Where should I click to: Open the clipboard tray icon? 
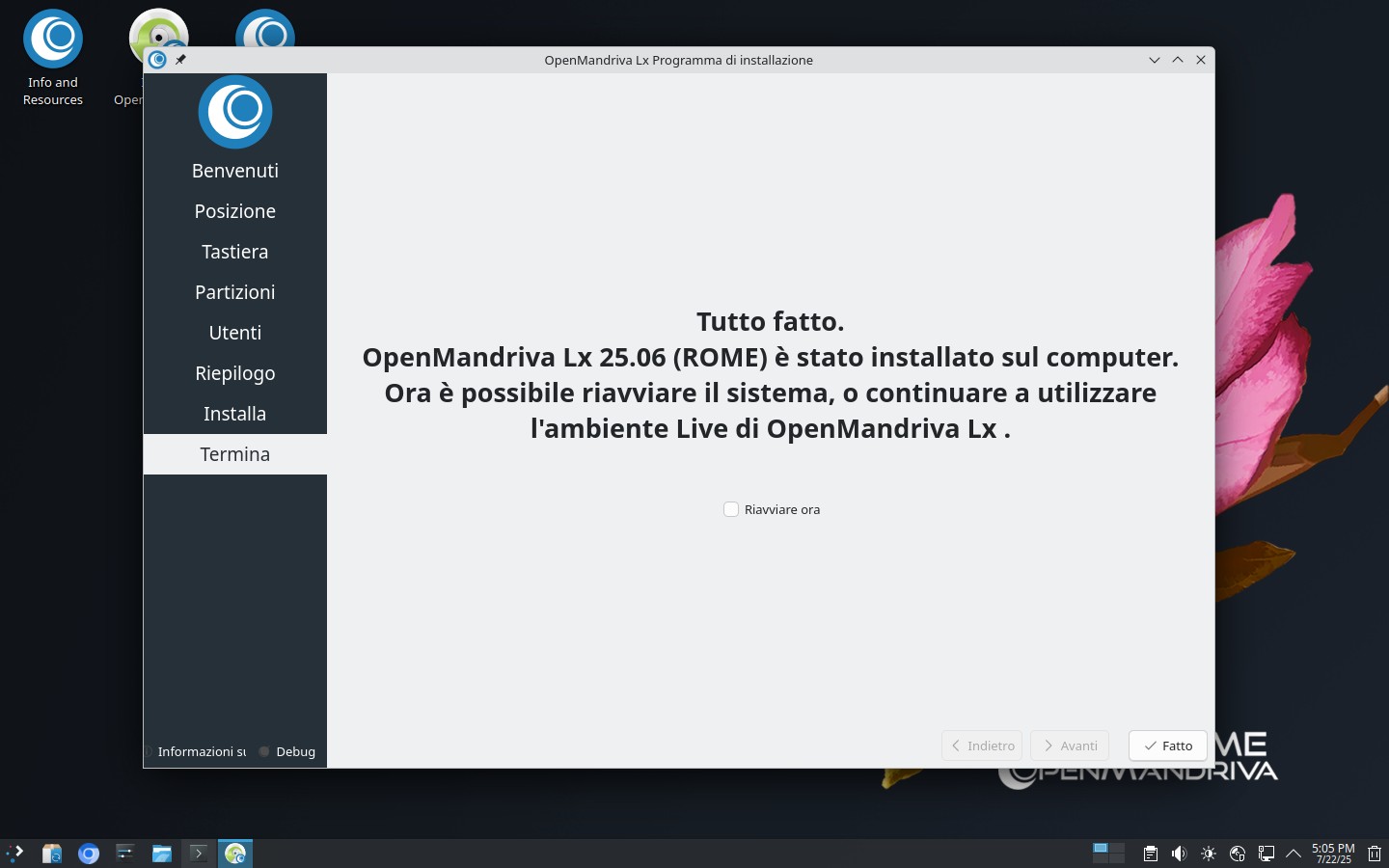click(1150, 854)
